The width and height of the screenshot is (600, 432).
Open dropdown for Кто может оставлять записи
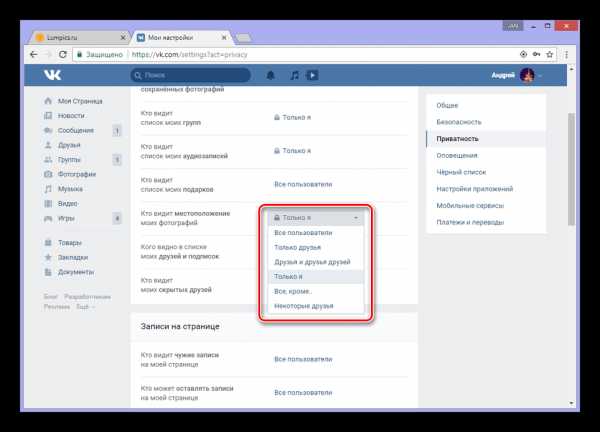pos(303,393)
